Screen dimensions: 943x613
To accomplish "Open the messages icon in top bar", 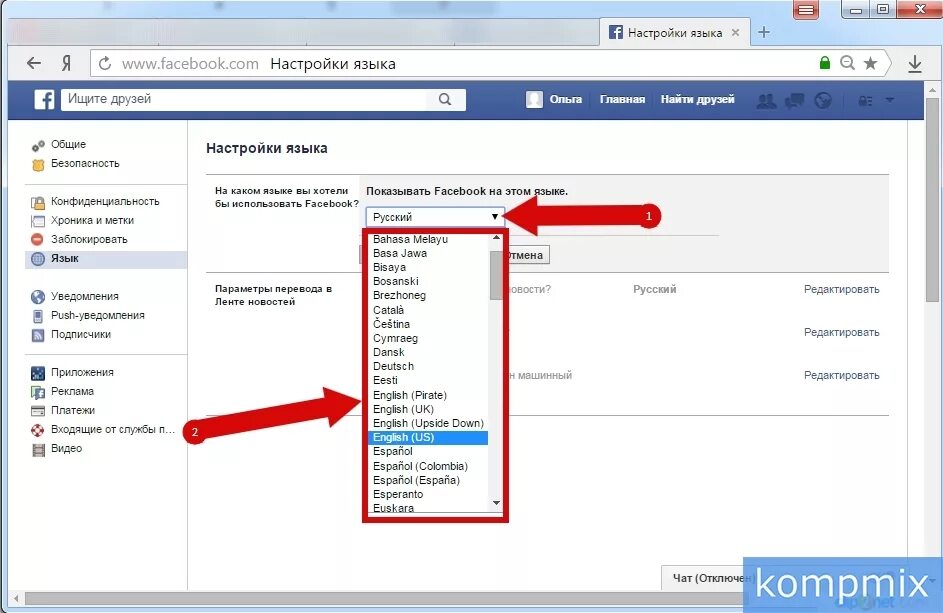I will point(794,100).
